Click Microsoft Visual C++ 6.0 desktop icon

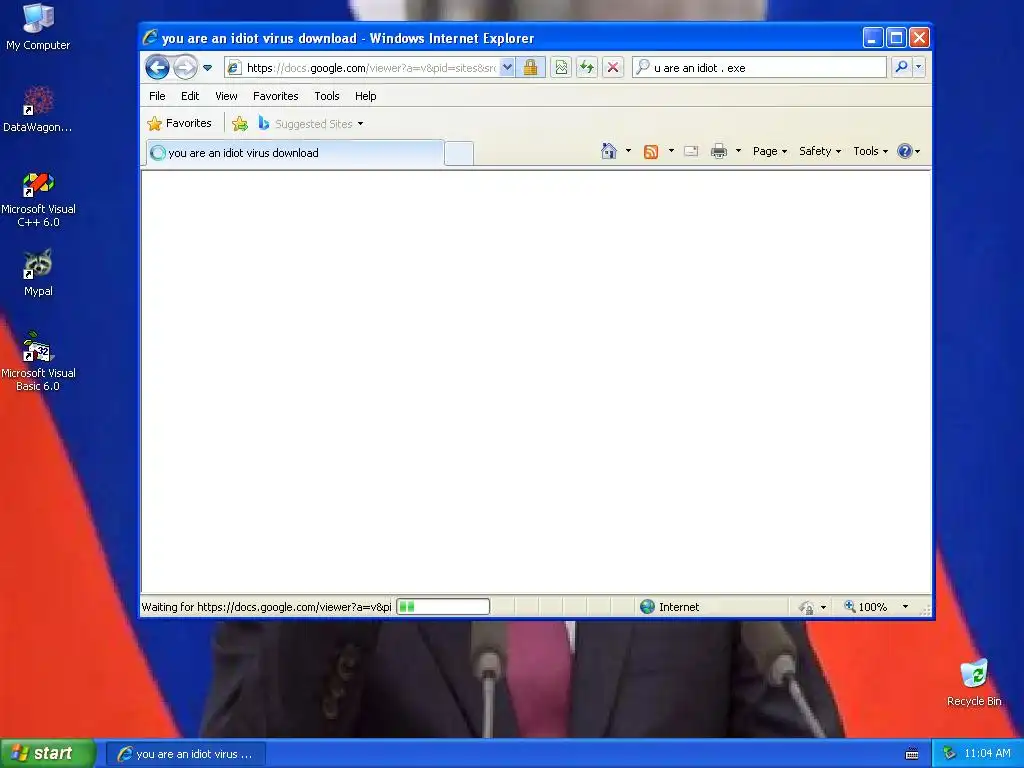click(38, 200)
